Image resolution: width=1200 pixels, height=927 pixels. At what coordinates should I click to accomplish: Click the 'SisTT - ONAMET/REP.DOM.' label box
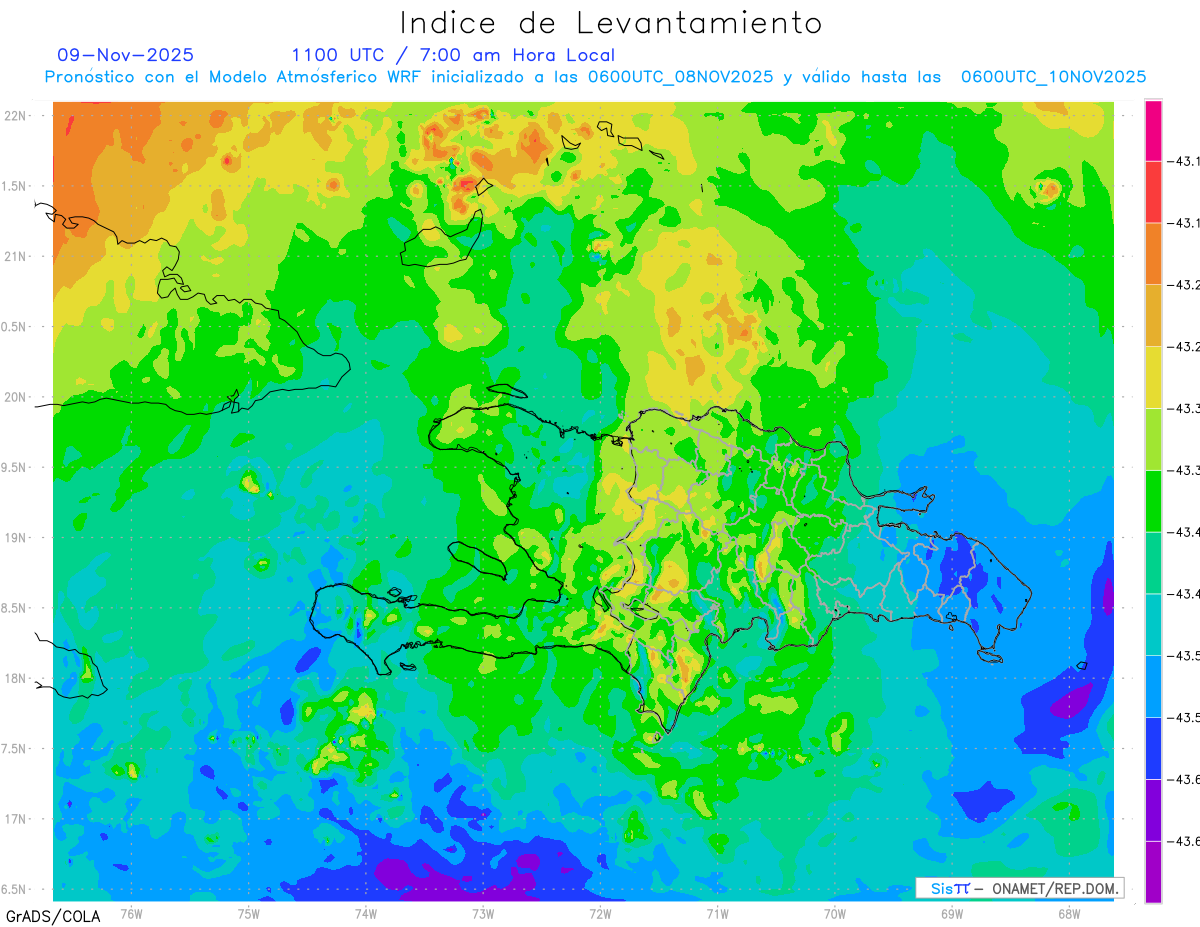(1019, 888)
